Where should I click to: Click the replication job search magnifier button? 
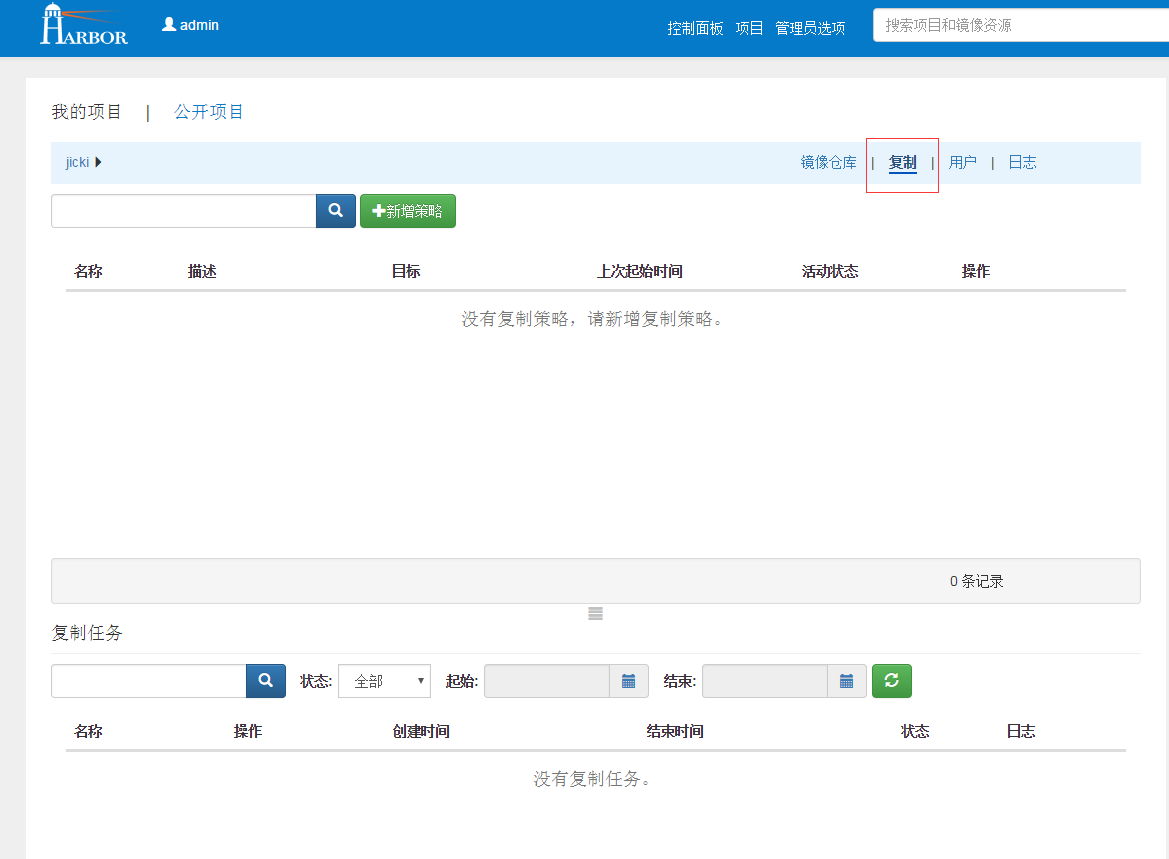point(266,681)
